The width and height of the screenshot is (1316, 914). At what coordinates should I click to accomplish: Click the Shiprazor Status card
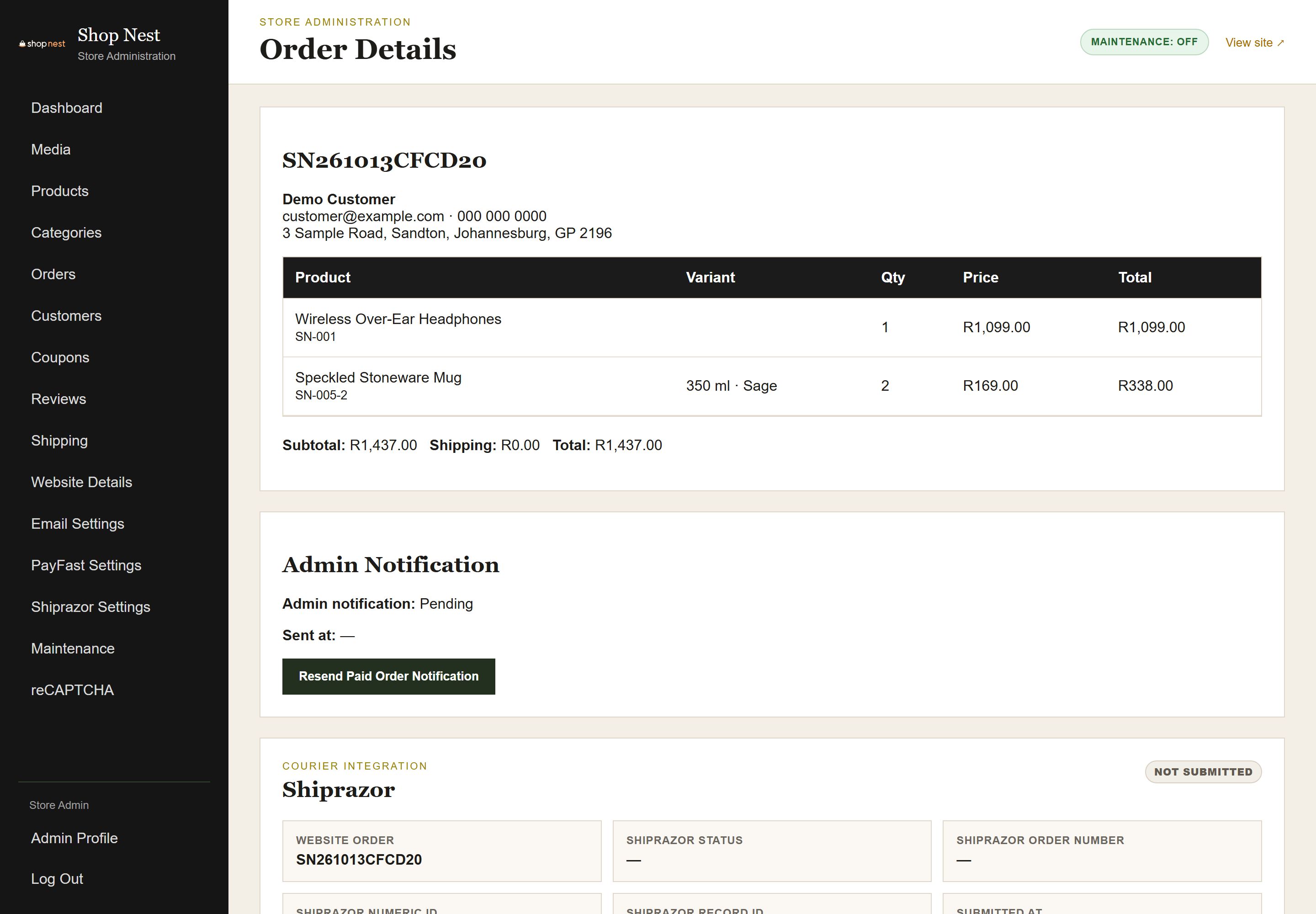click(x=772, y=851)
